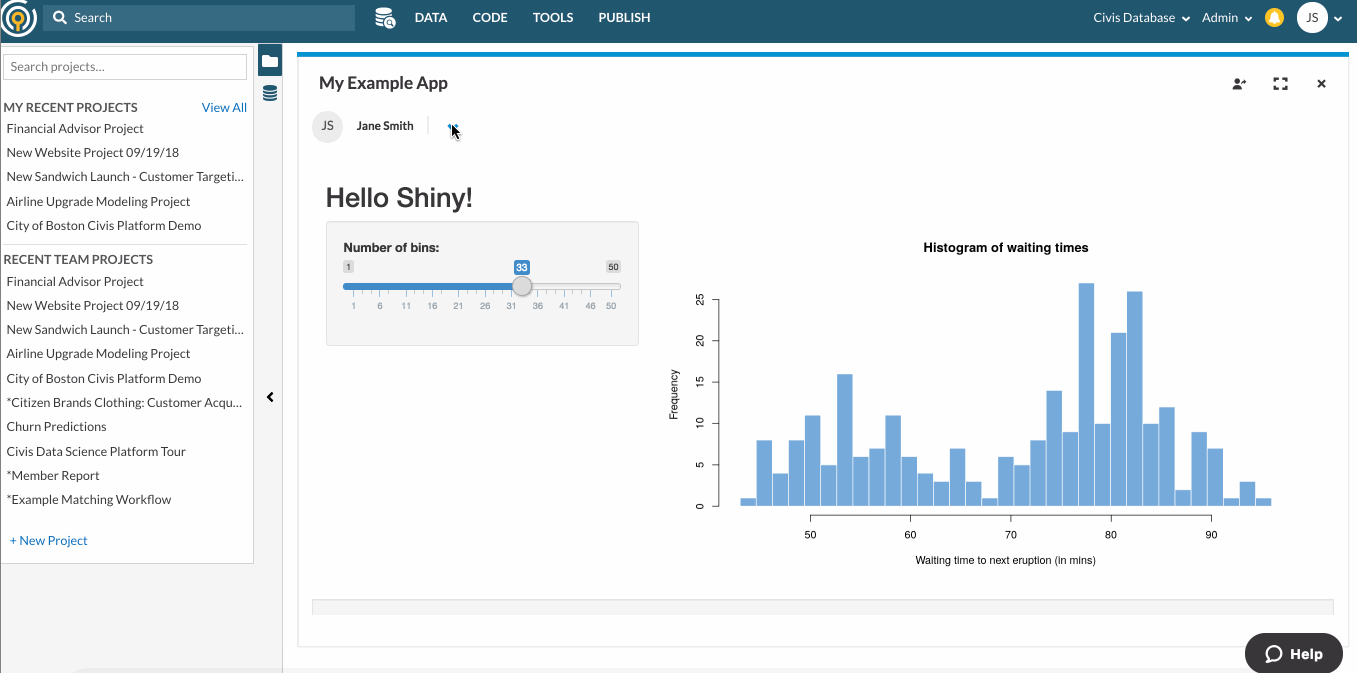Screen dimensions: 1357x673
Task: Open the Projects panel folder icon
Action: tap(269, 60)
